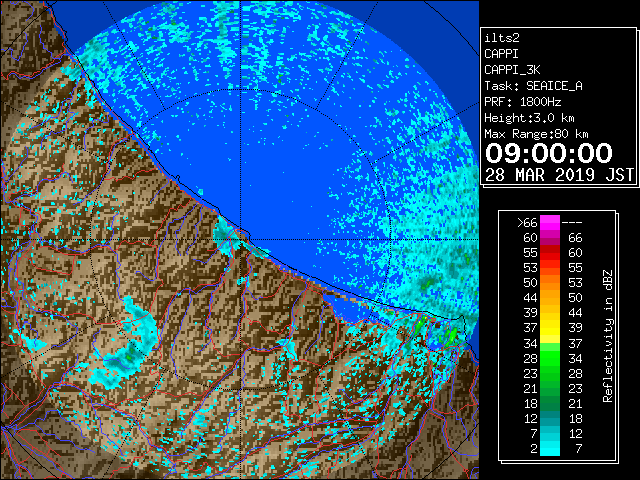640x480 pixels.
Task: Pick the yellow 37–39 dBZ swatch
Action: [550, 328]
